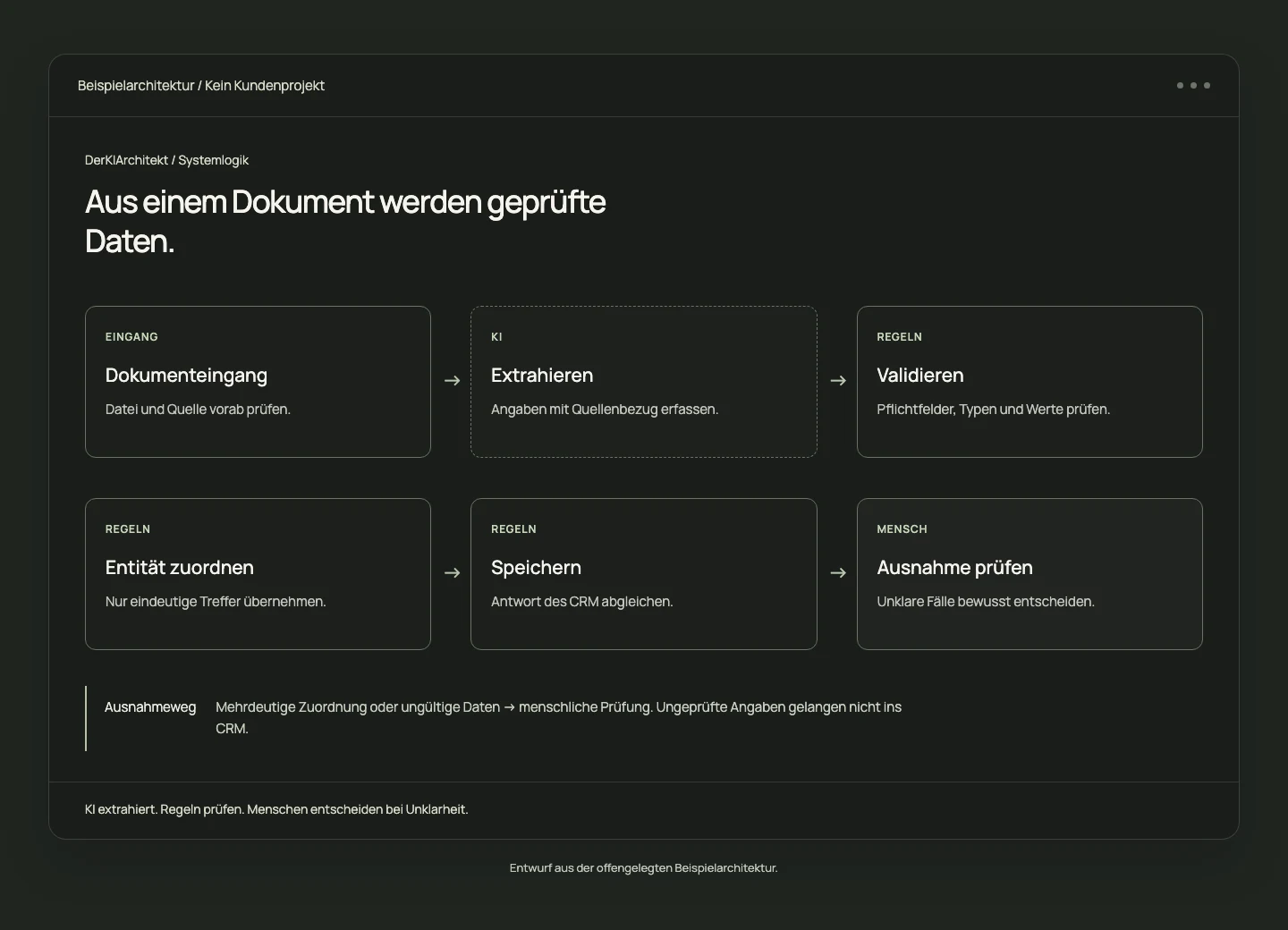
Task: Click the arrow between Dokumenteingang and Extrahieren
Action: pos(452,381)
